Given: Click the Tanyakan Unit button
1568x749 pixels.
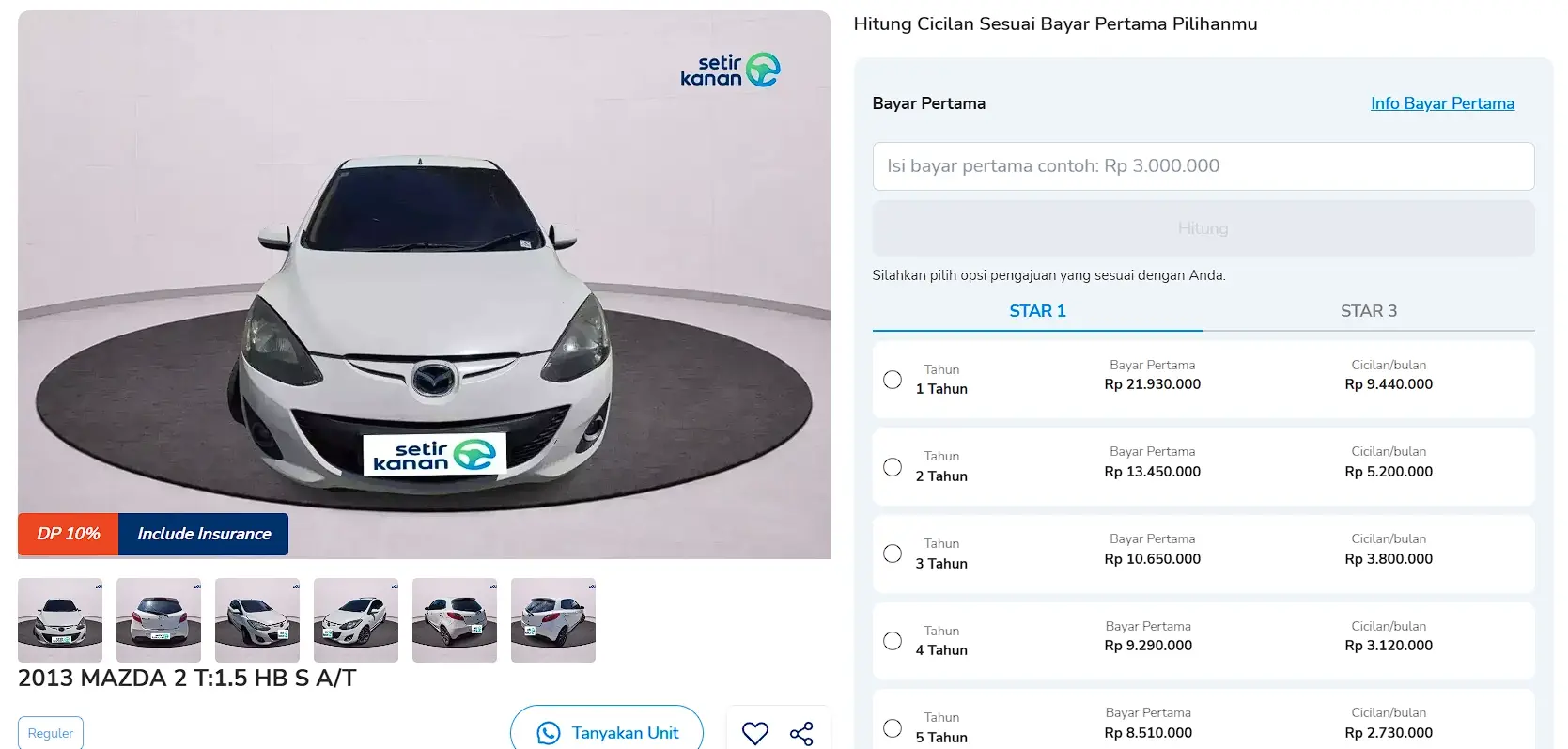Looking at the screenshot, I should [607, 732].
